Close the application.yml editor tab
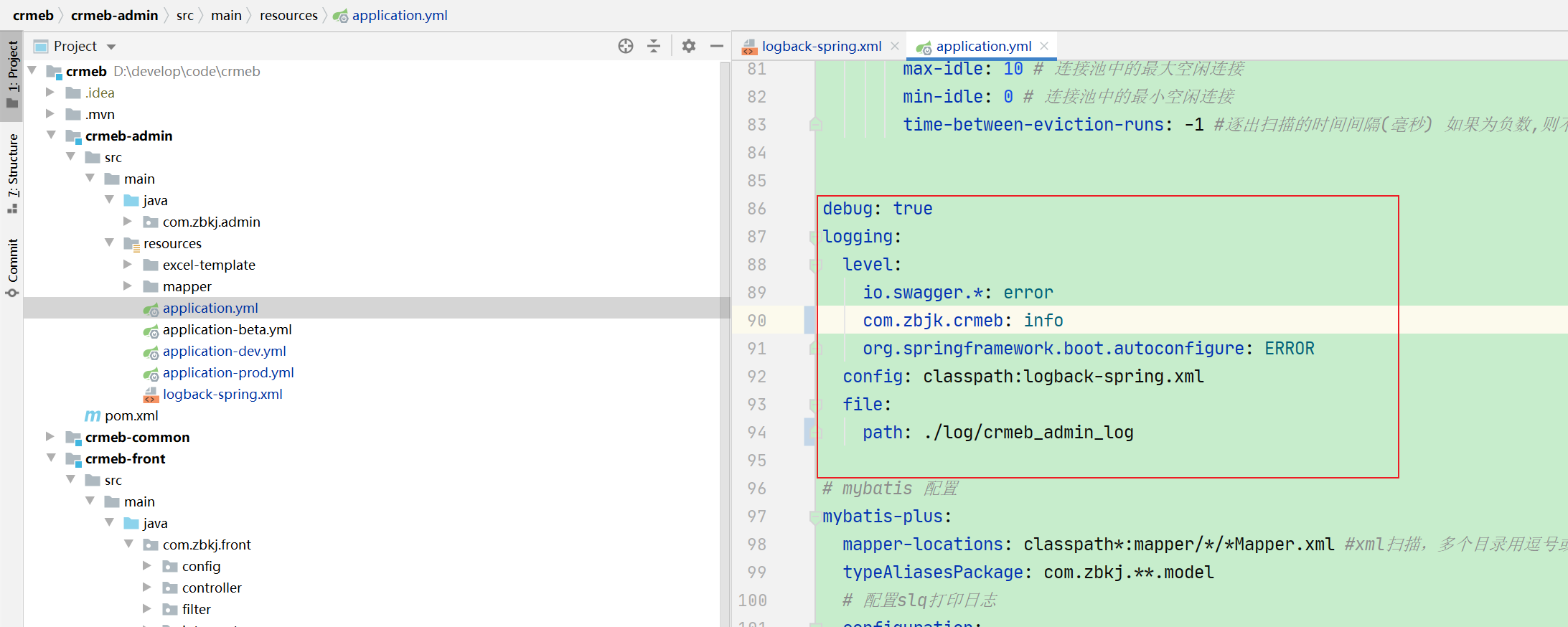This screenshot has width=1568, height=627. [1044, 46]
